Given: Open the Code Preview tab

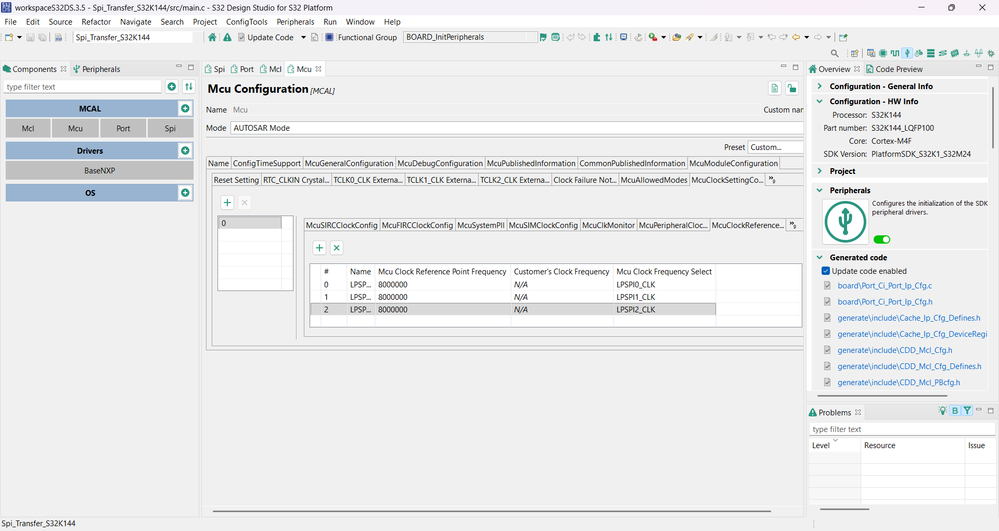Looking at the screenshot, I should (894, 69).
